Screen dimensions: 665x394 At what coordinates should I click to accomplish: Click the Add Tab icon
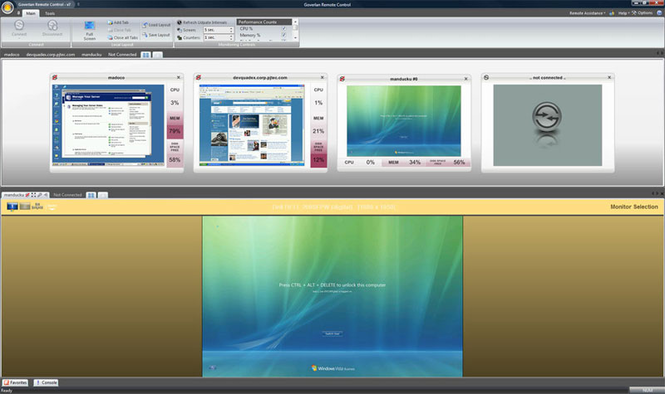pyautogui.click(x=110, y=22)
